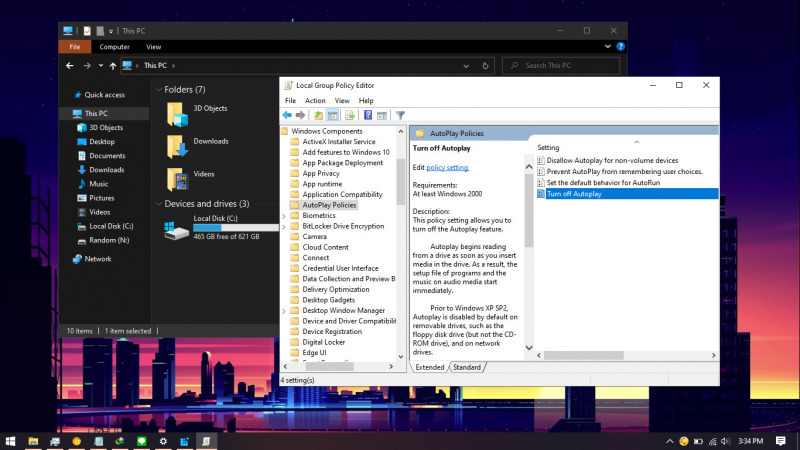Select Set the default behavior for AutoRun
The width and height of the screenshot is (800, 450).
point(603,183)
